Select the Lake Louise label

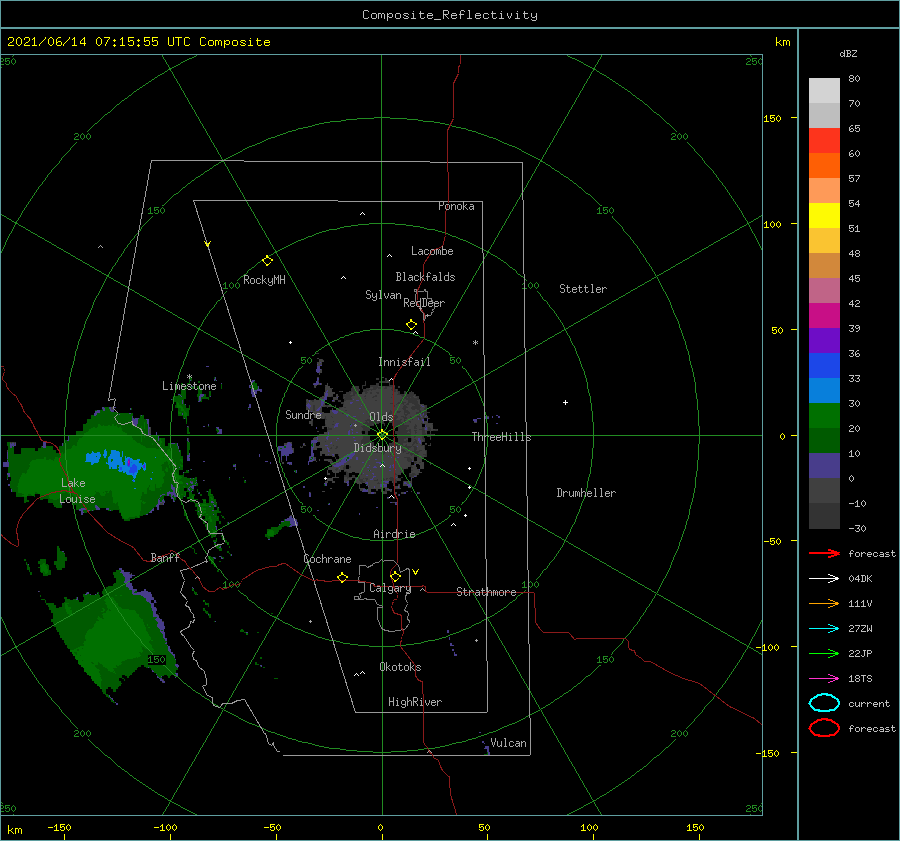[77, 491]
